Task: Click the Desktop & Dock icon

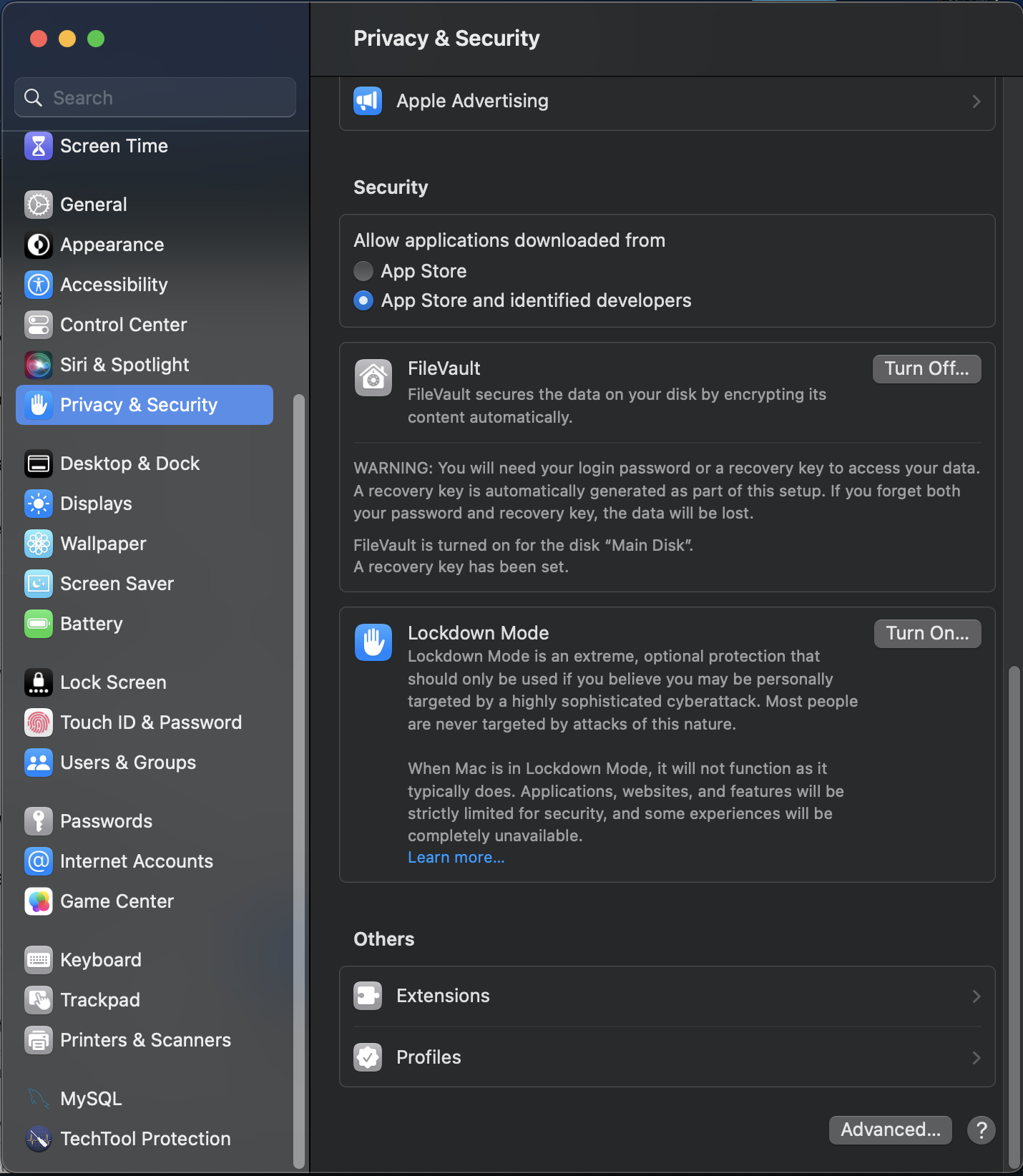Action: (x=39, y=464)
